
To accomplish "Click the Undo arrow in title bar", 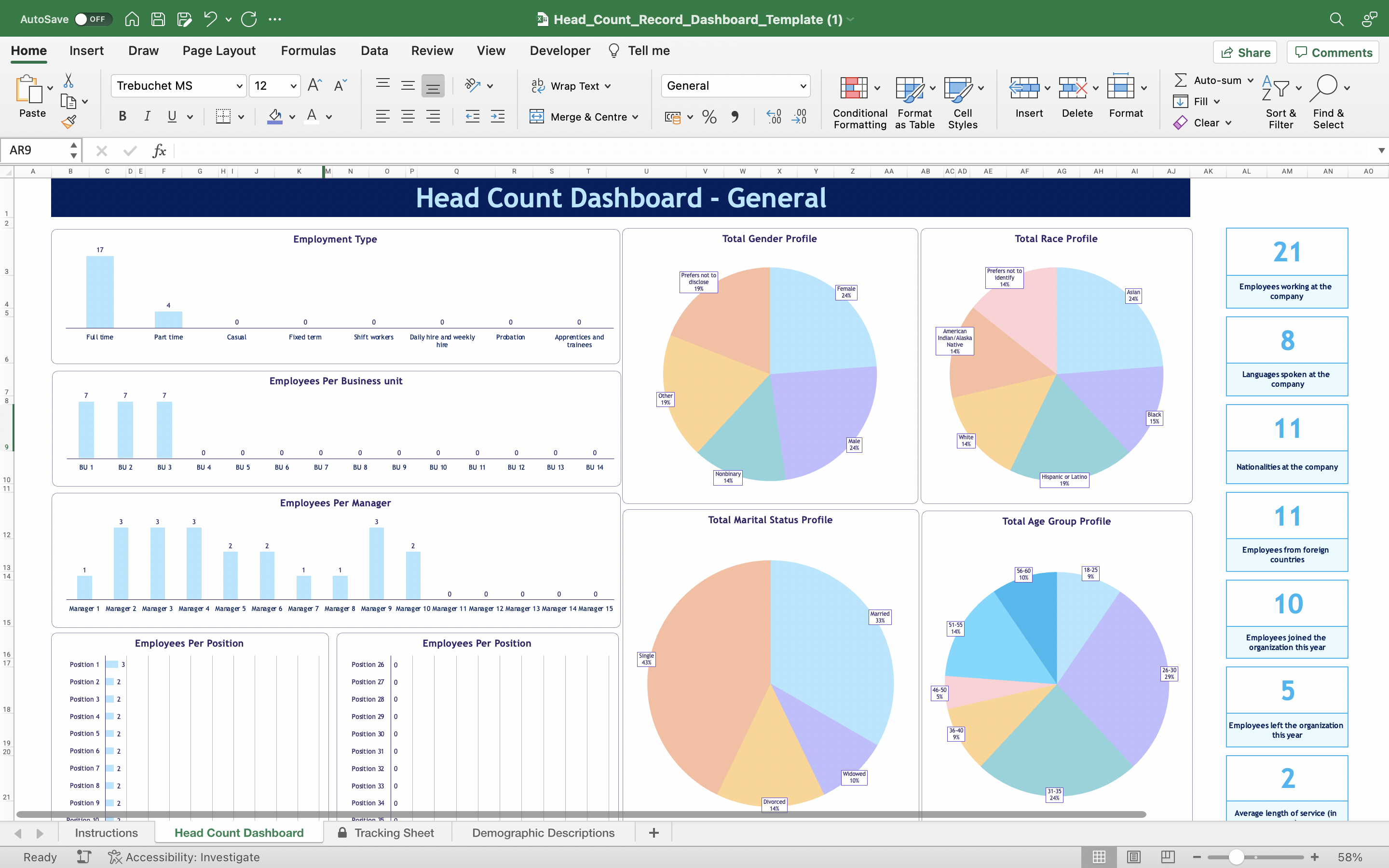I will [210, 19].
